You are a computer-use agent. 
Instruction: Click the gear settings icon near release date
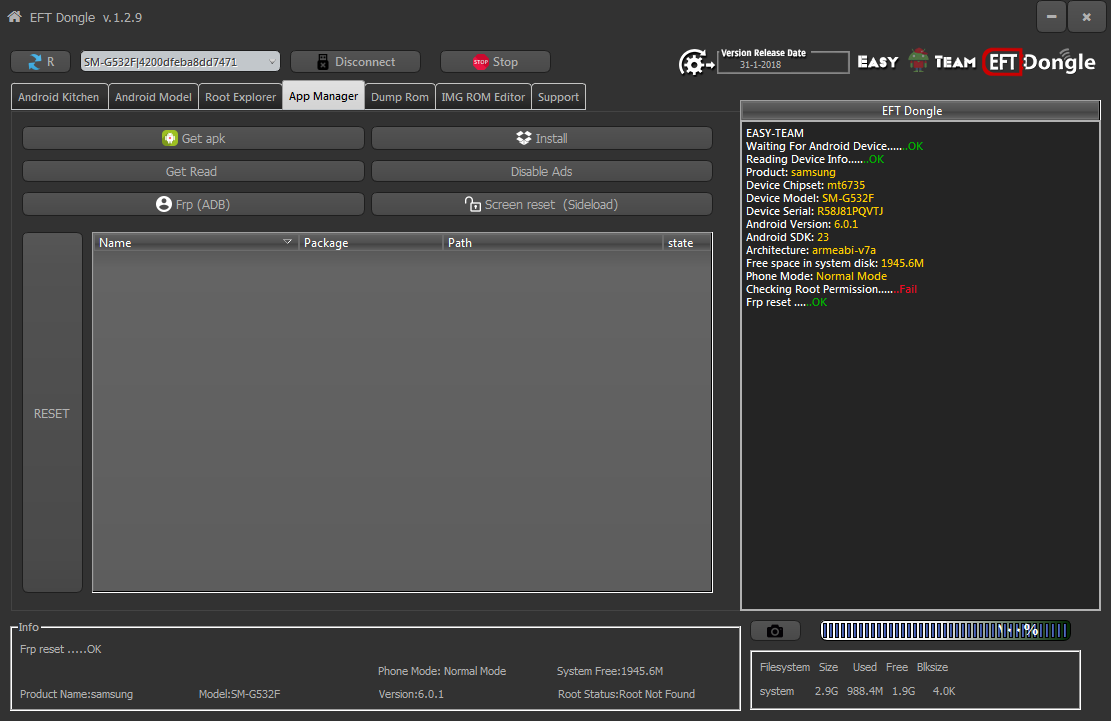click(695, 63)
